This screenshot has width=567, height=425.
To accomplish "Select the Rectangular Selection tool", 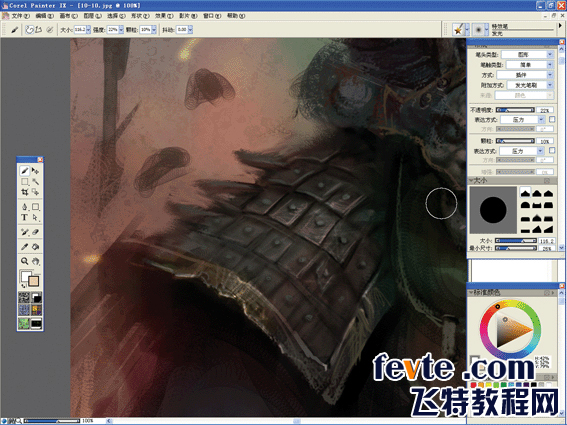I will [x=25, y=181].
